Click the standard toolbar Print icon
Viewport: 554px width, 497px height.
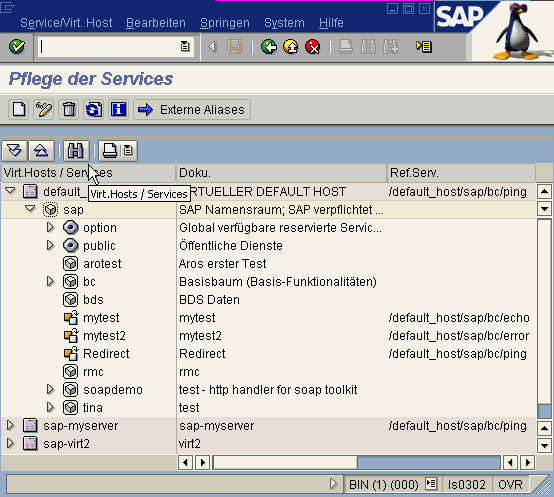pyautogui.click(x=346, y=47)
